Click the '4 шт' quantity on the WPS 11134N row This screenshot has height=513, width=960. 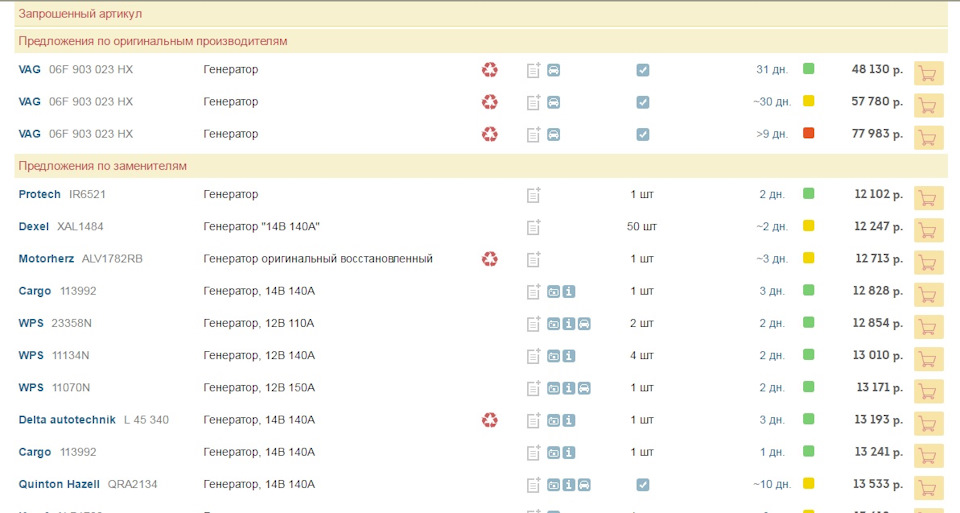(642, 355)
